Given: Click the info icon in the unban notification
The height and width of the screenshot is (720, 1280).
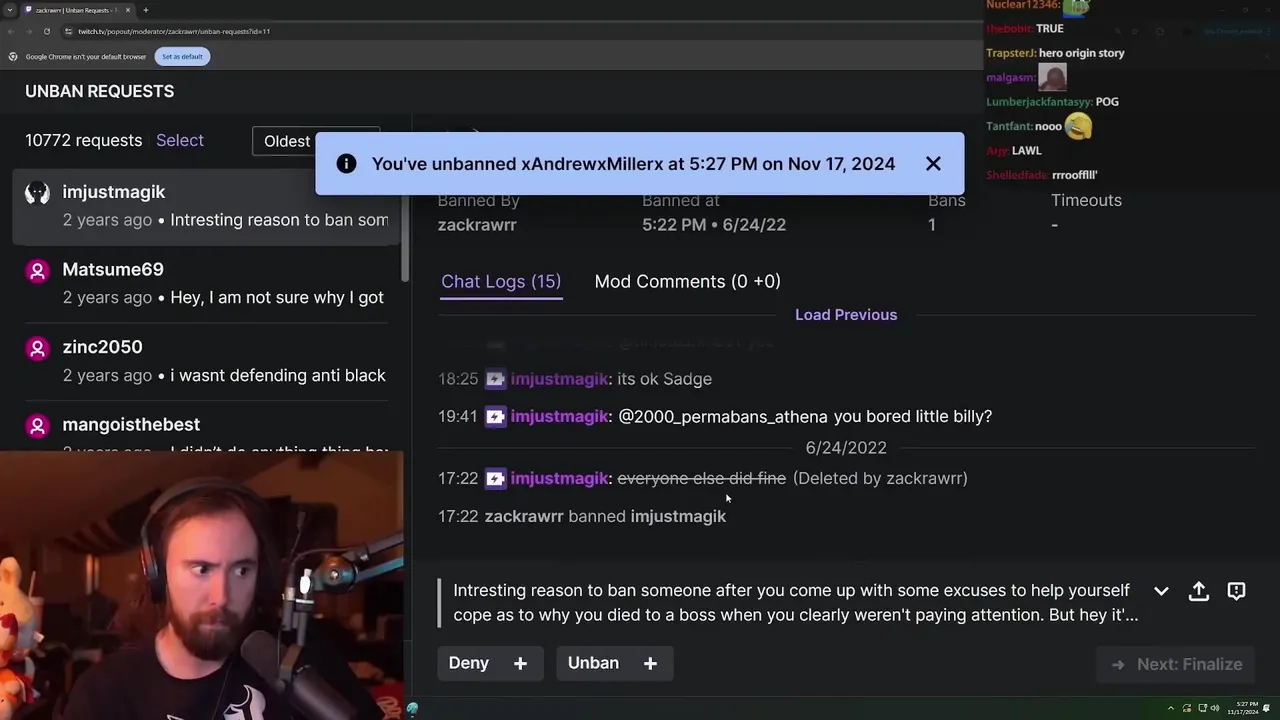Looking at the screenshot, I should 346,163.
